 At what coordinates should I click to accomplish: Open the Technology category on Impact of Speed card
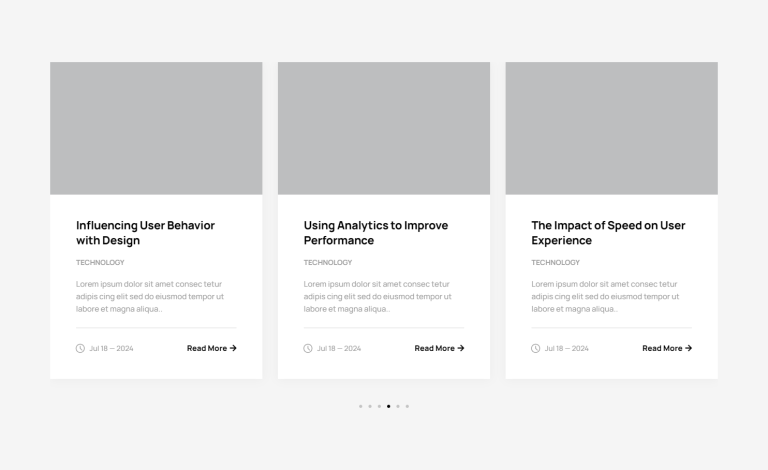[x=555, y=262]
